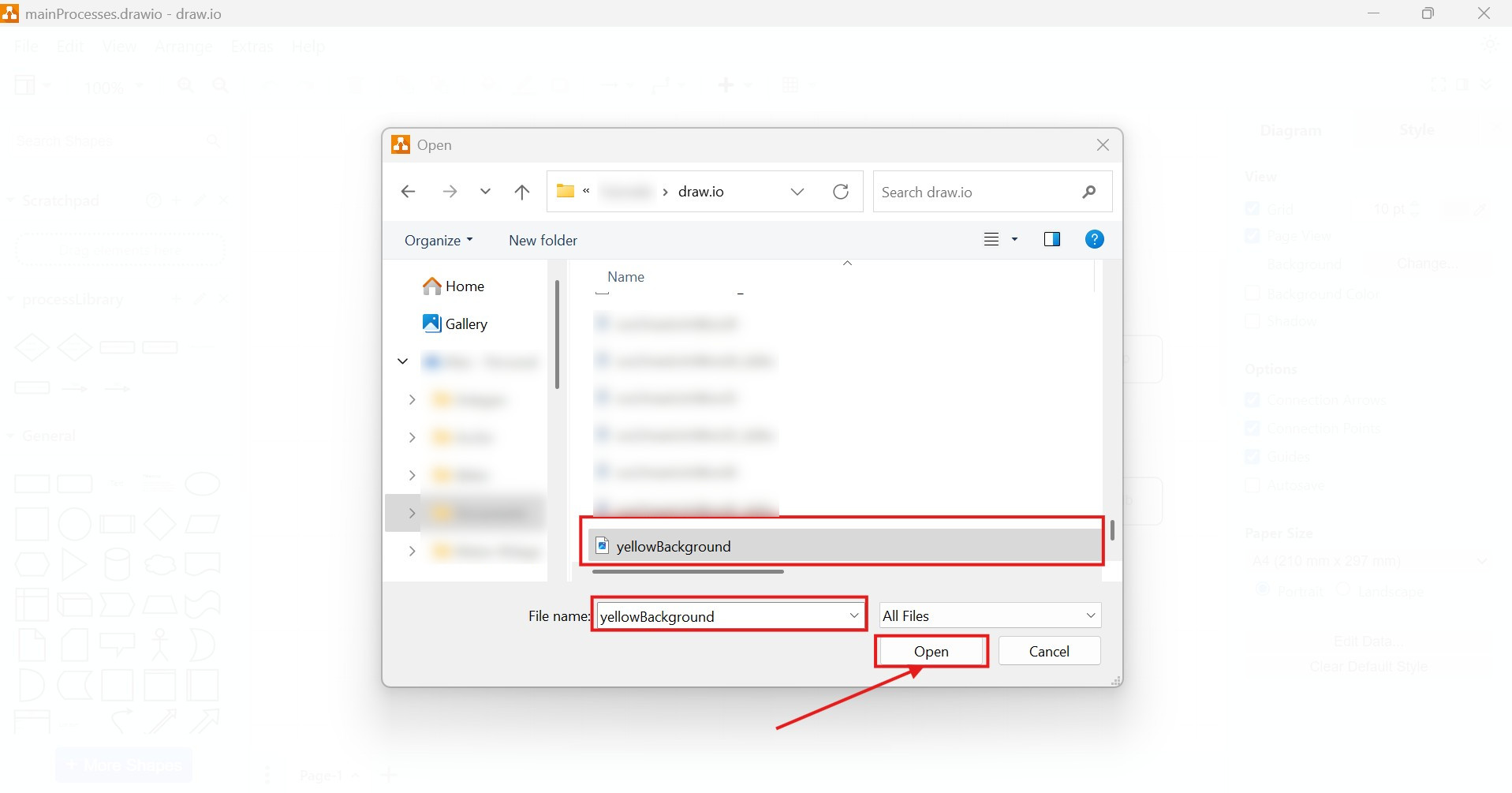This screenshot has height=793, width=1512.
Task: Open the change view dropdown near the layout icon
Action: pos(1014,239)
